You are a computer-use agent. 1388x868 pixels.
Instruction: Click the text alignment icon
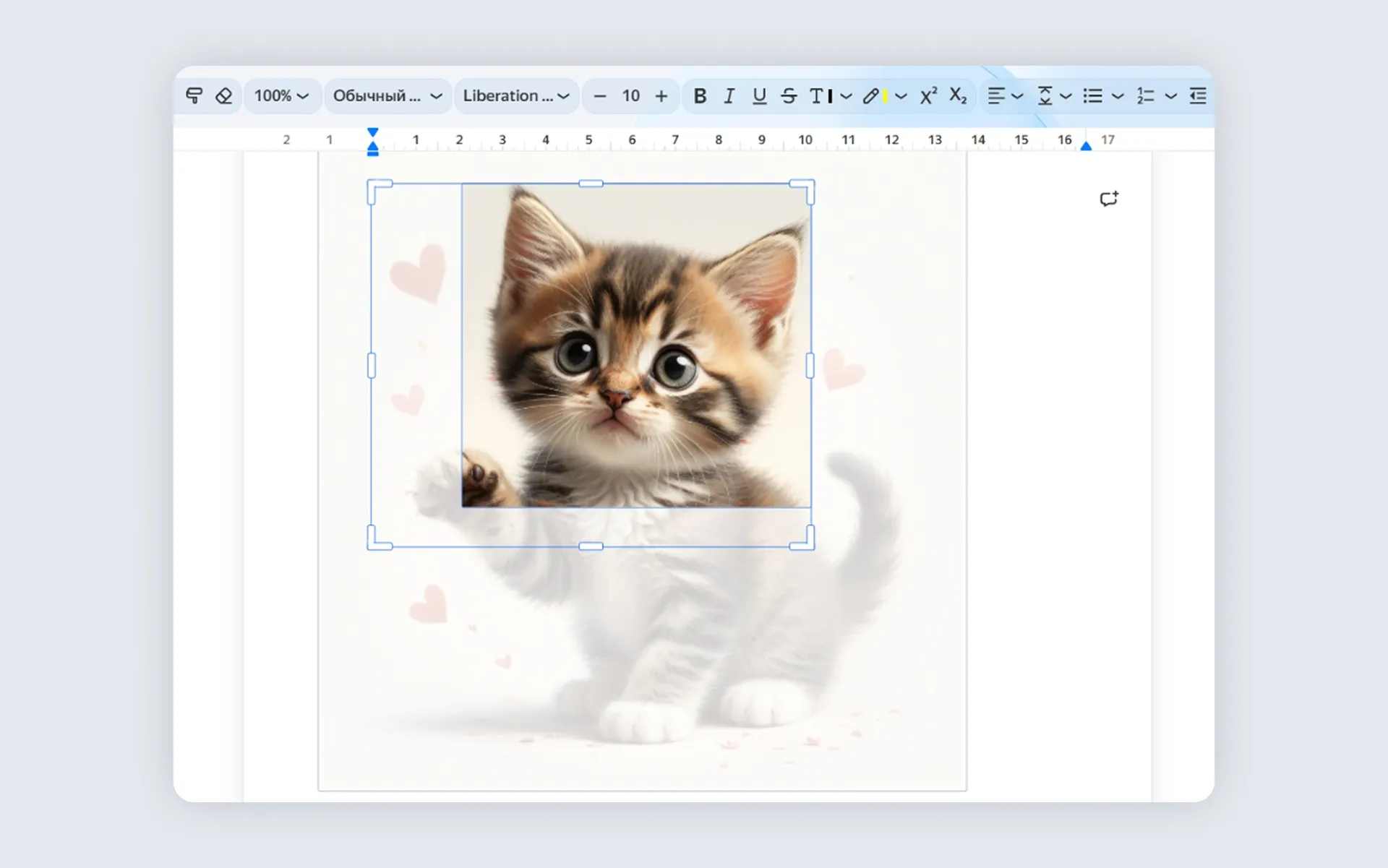pyautogui.click(x=996, y=96)
